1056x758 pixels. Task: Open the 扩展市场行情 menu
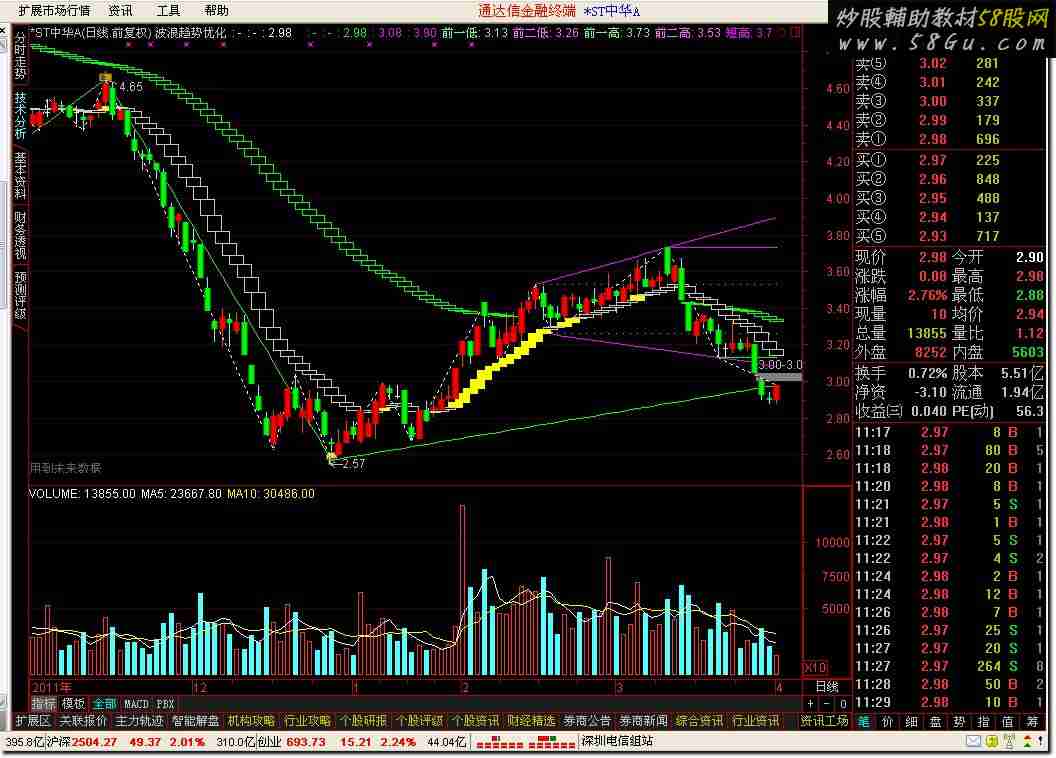pyautogui.click(x=54, y=10)
